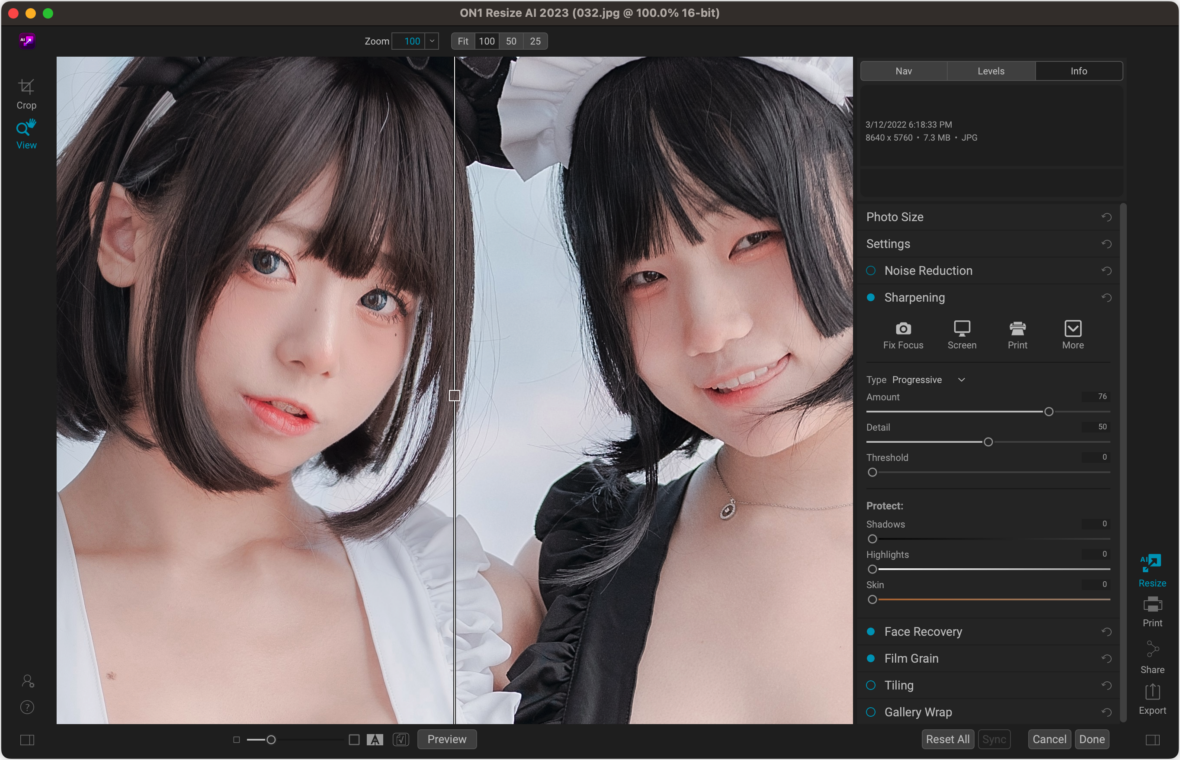1180x760 pixels.
Task: Adjust the Protect Skin slider
Action: (x=872, y=600)
